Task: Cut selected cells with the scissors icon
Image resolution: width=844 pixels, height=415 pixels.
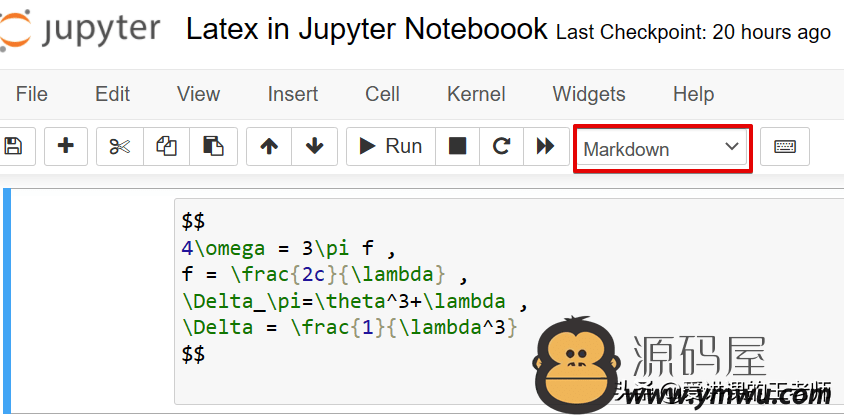Action: pos(119,146)
